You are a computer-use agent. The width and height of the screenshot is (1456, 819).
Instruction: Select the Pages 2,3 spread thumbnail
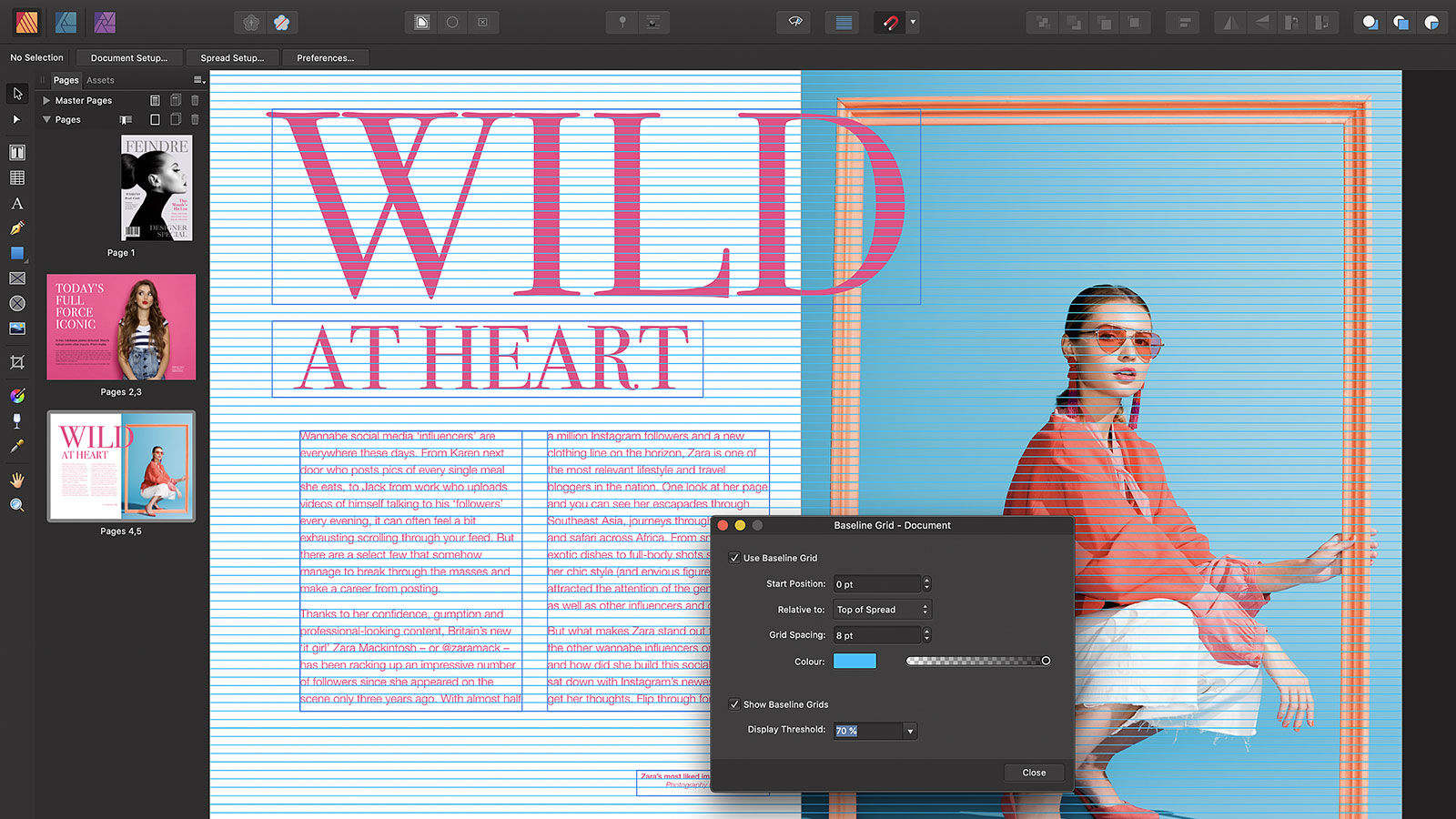121,327
